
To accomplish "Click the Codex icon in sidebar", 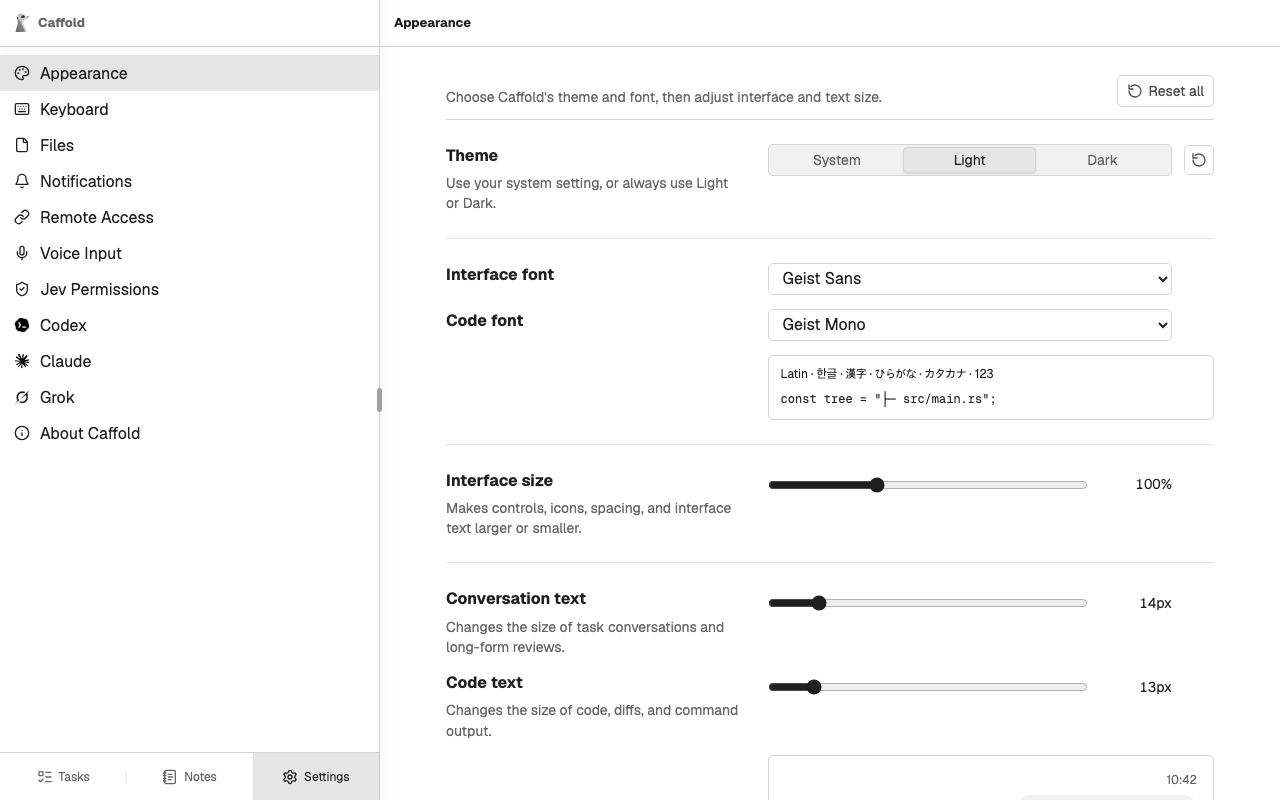I will pos(22,325).
